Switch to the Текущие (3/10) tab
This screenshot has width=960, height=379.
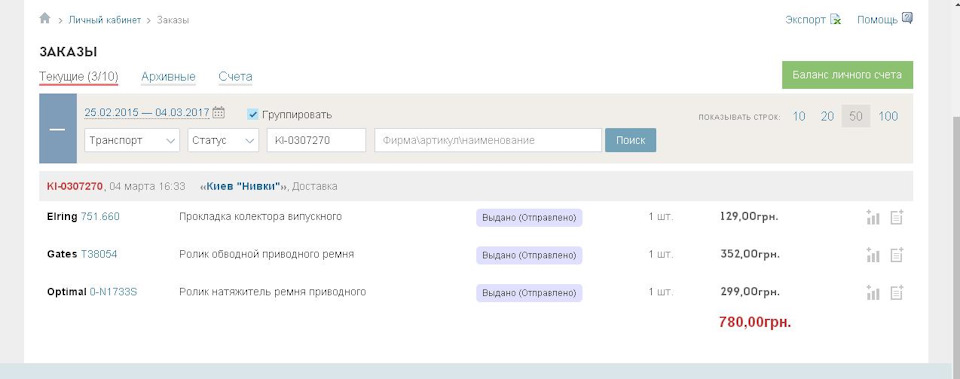[x=78, y=77]
